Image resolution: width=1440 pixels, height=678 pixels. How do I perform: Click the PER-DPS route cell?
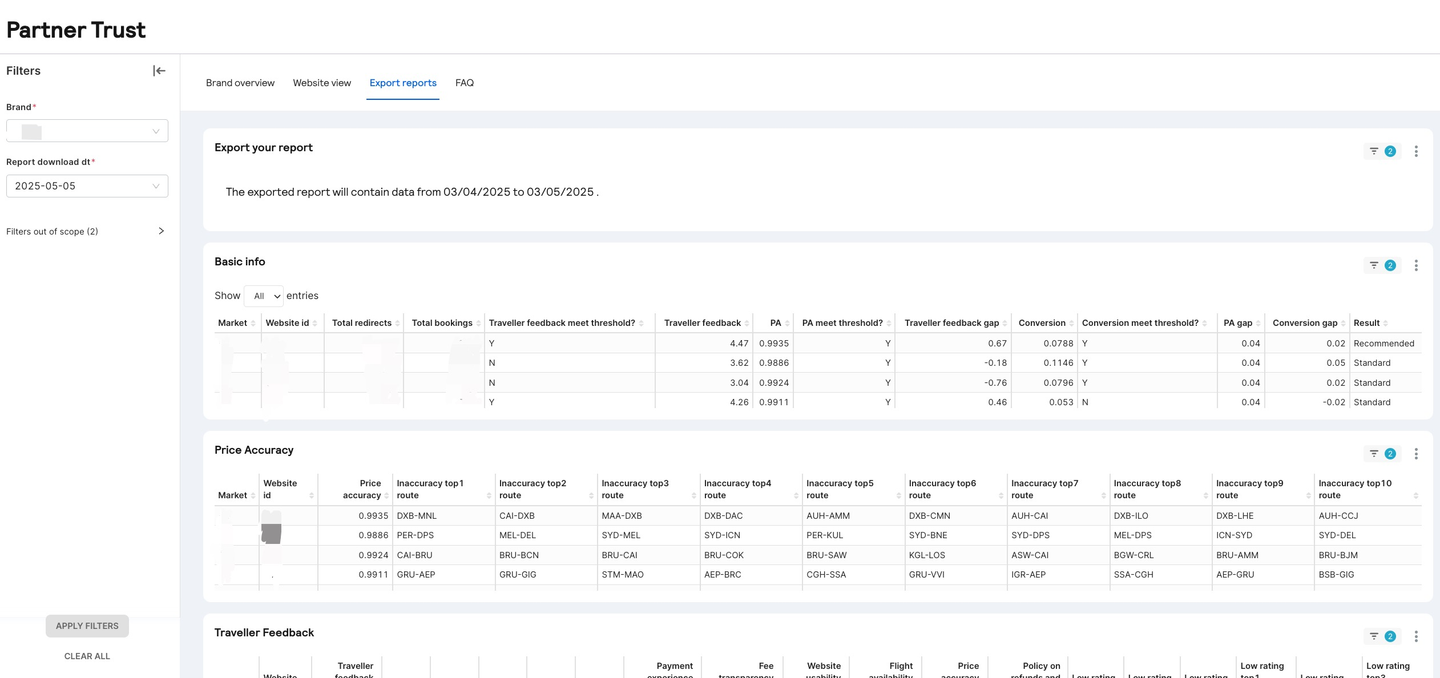(415, 535)
